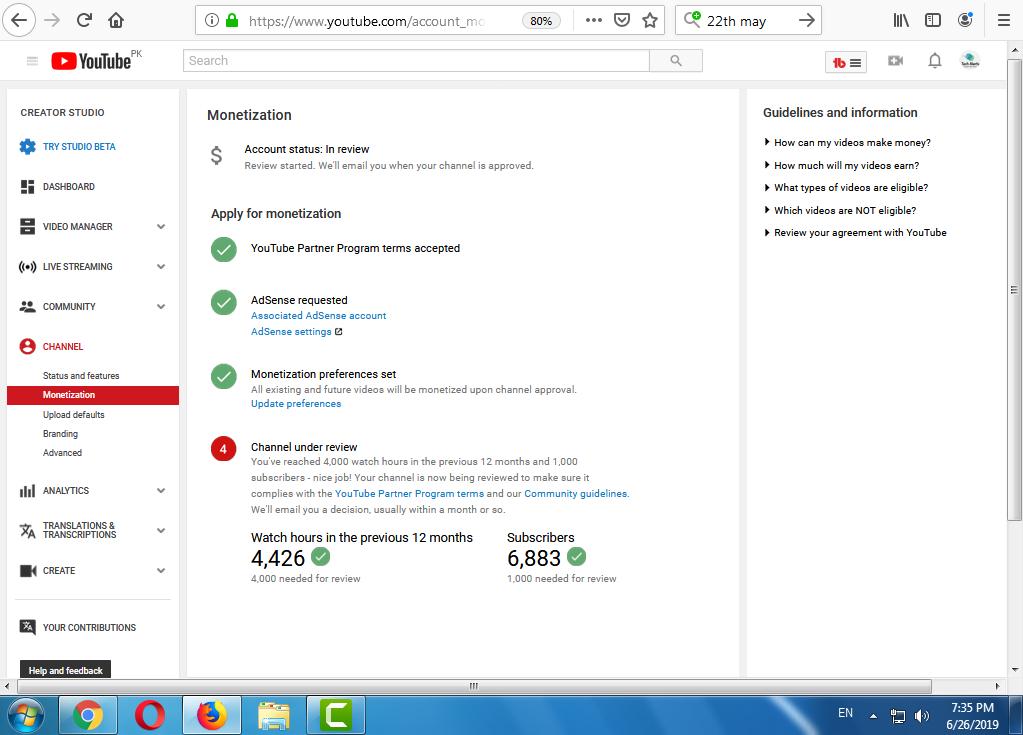
Task: Toggle the Firefox sidebar view
Action: (933, 20)
